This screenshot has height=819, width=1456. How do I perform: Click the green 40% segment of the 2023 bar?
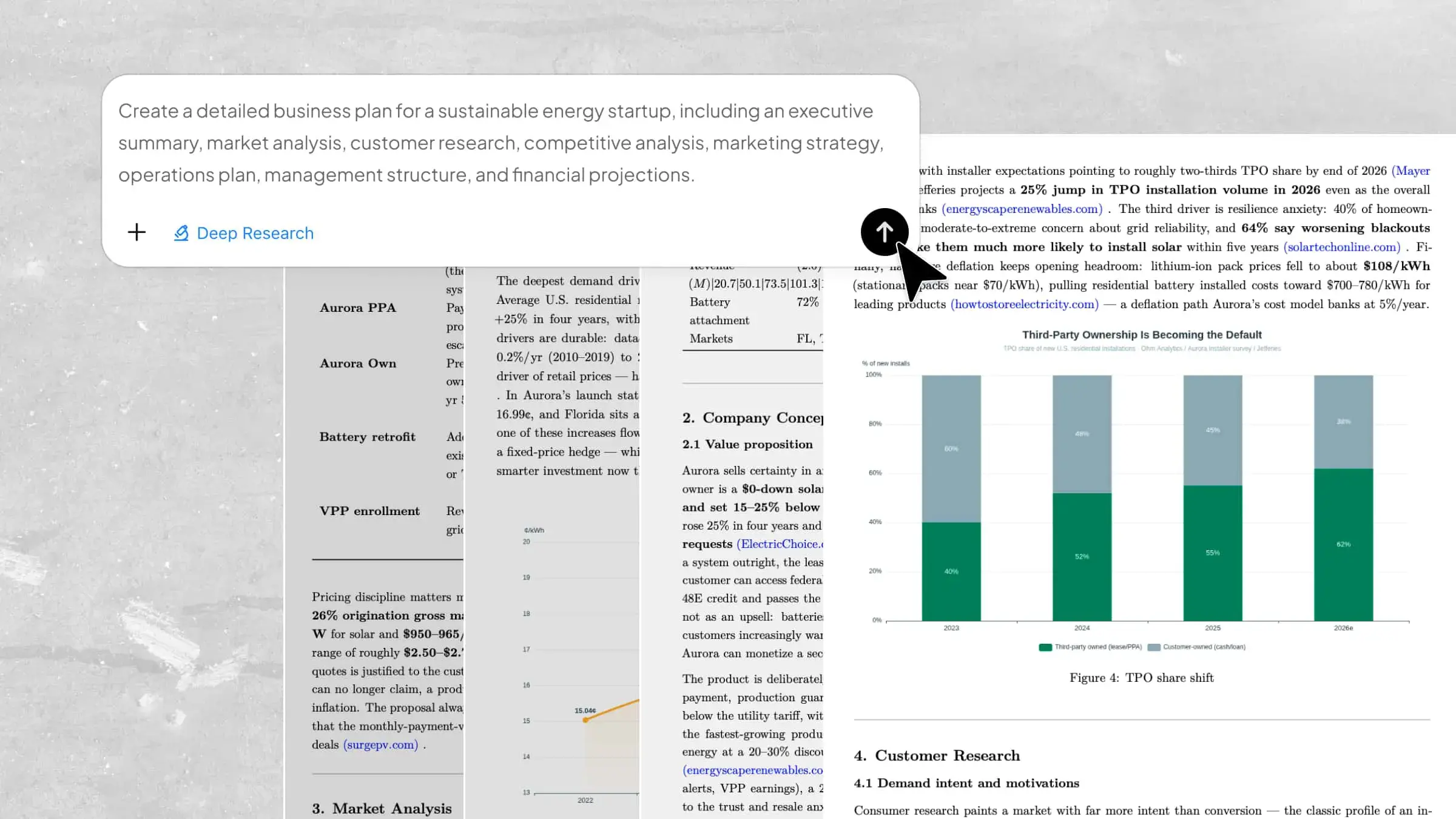(951, 571)
